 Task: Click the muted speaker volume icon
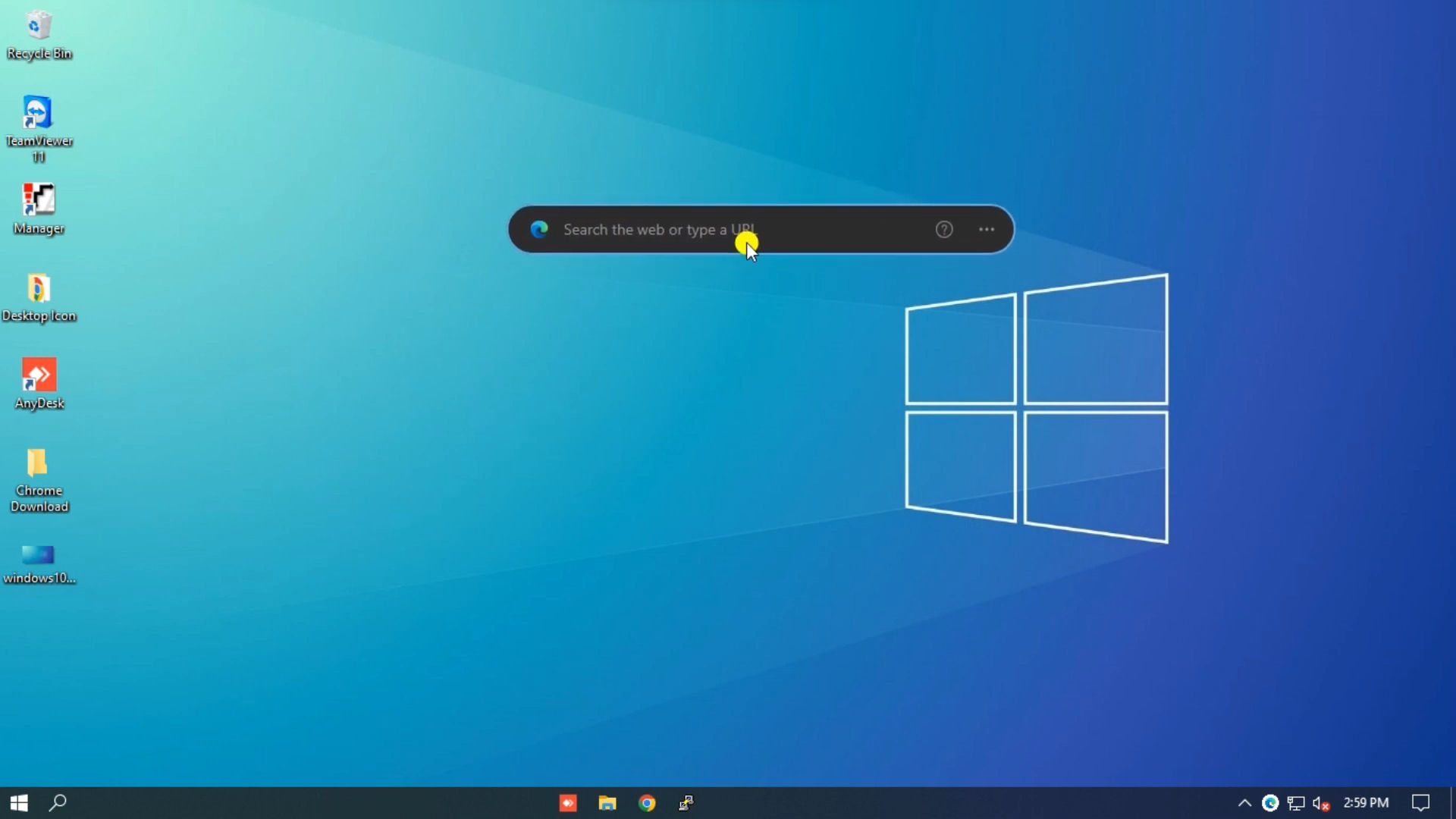(1320, 802)
